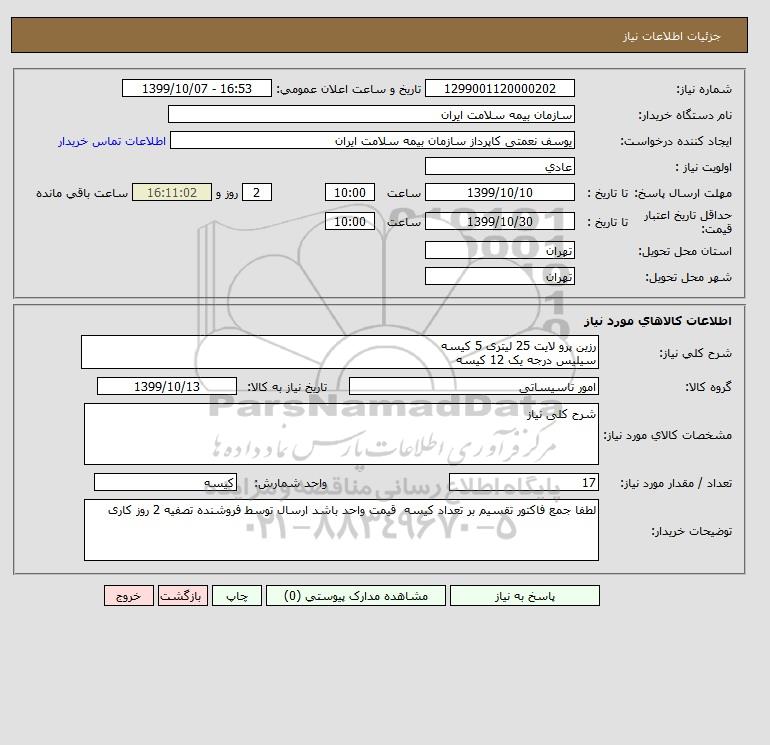Click the label تاریخ و ساعت اعلان عمومی
The image size is (770, 745).
[349, 89]
